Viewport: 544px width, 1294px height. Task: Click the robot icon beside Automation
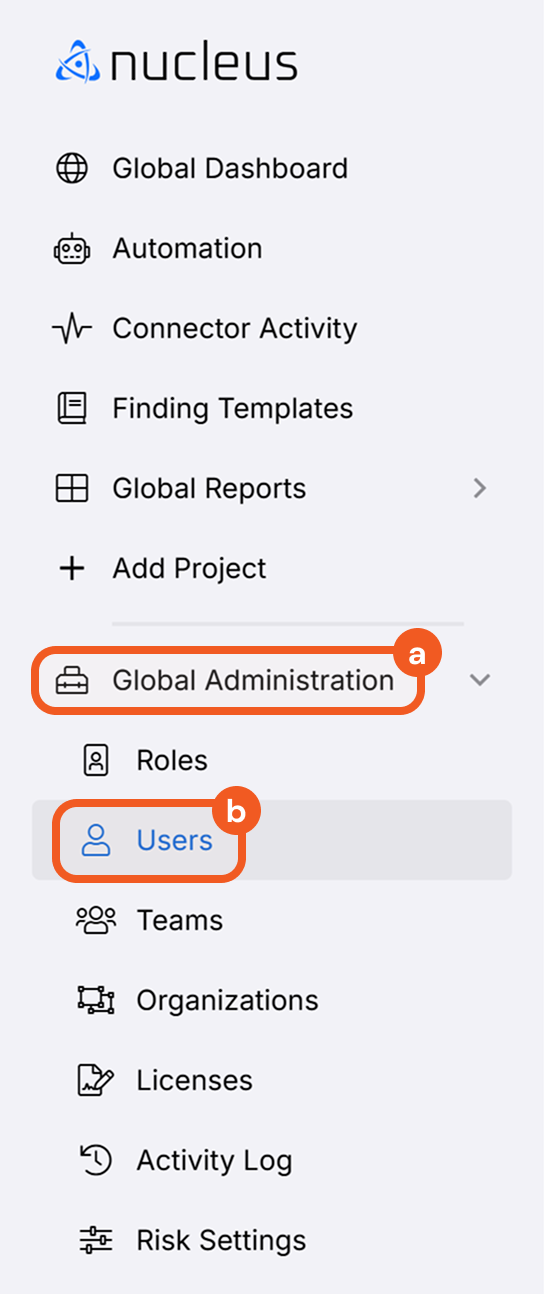71,248
